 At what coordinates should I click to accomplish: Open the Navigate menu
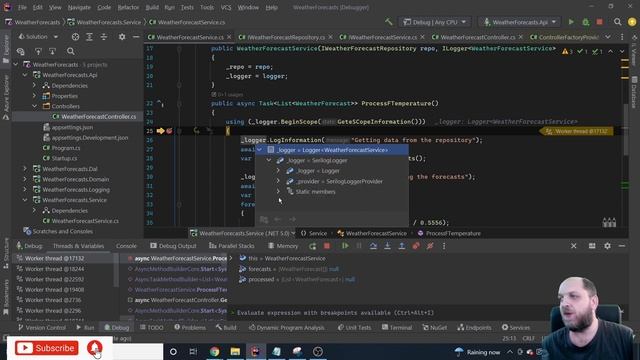pyautogui.click(x=79, y=7)
